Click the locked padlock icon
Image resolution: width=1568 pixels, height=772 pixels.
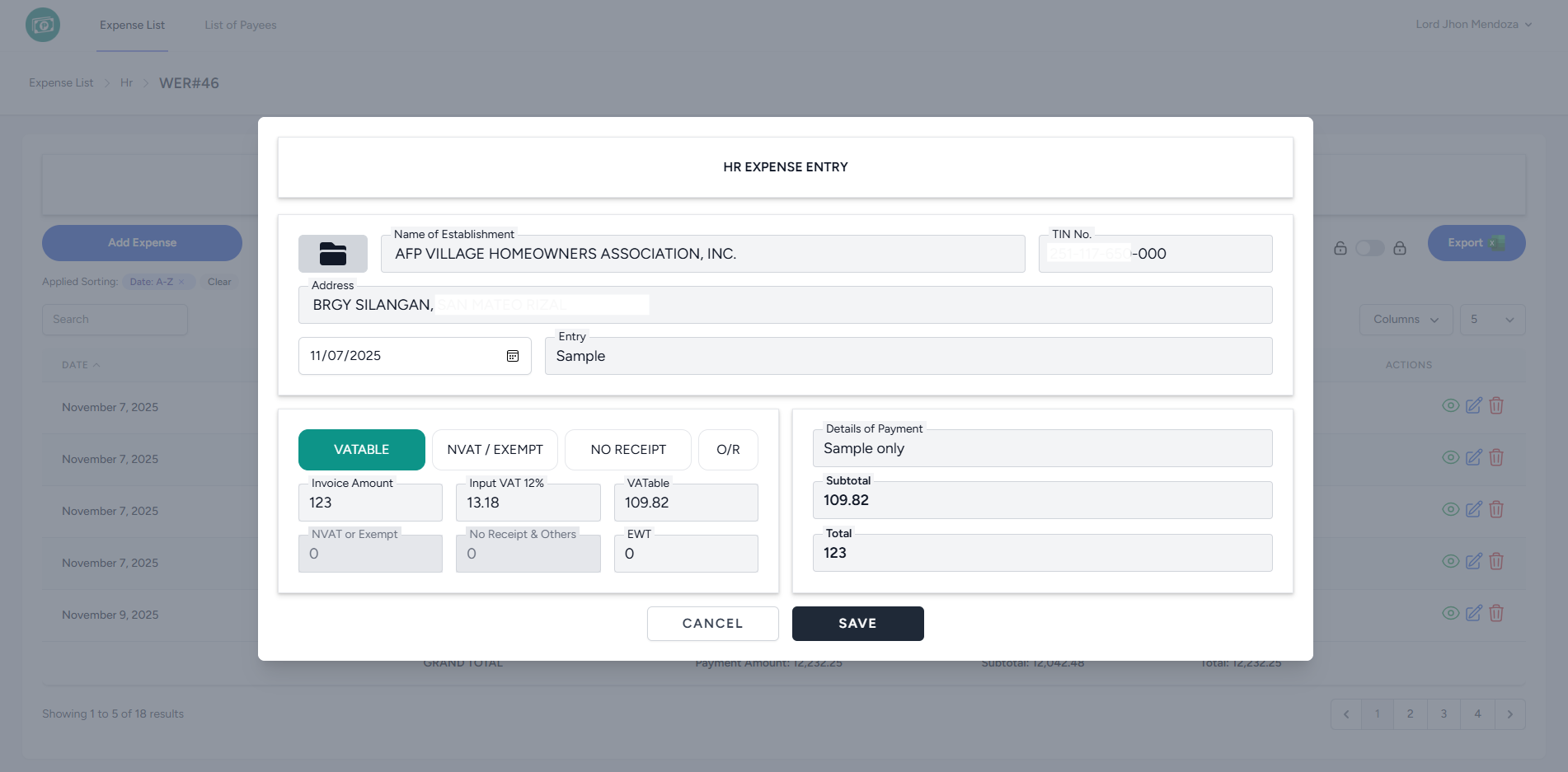tap(1400, 248)
